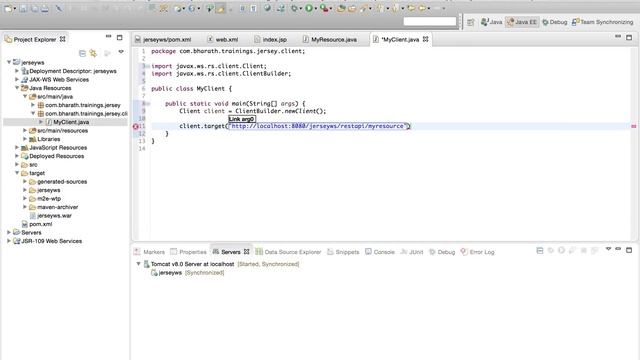Toggle fold on import lines at line 3
Screen dimensions: 640x360
point(148,66)
